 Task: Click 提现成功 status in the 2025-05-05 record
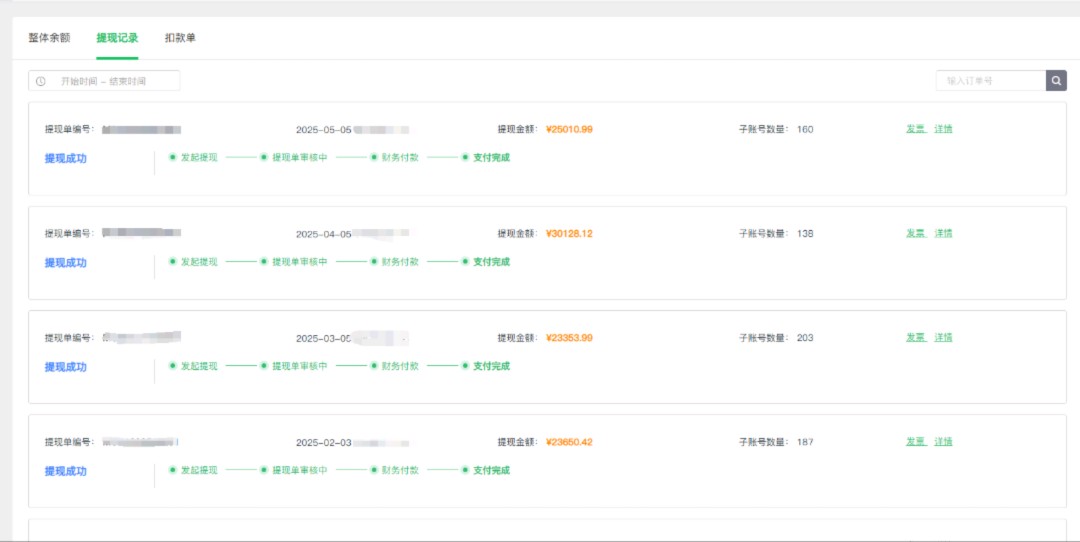click(x=65, y=158)
